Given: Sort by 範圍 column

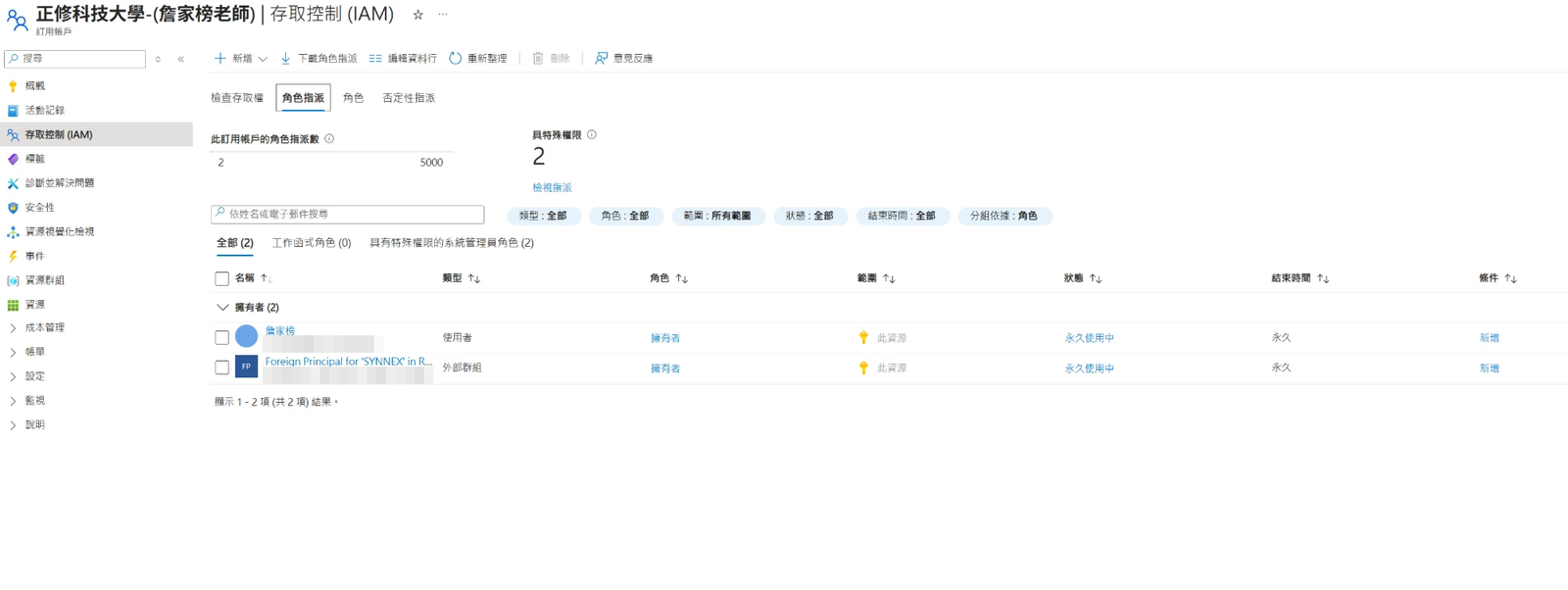Looking at the screenshot, I should tap(875, 278).
